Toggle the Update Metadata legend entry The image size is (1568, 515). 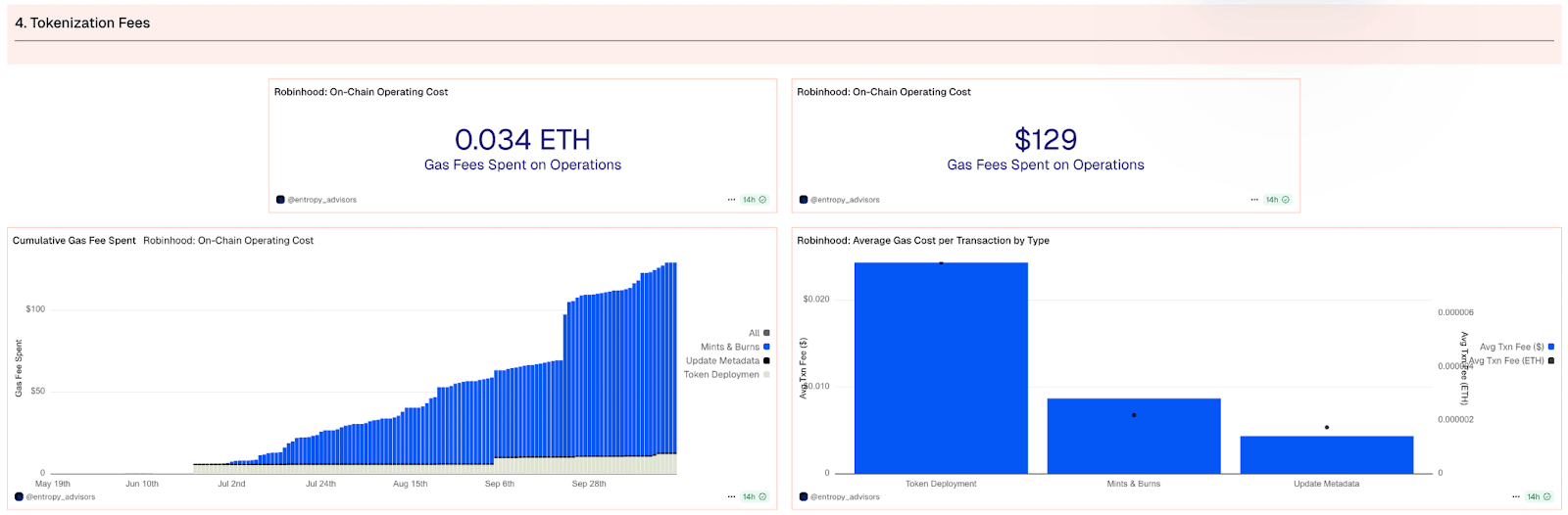[x=728, y=360]
